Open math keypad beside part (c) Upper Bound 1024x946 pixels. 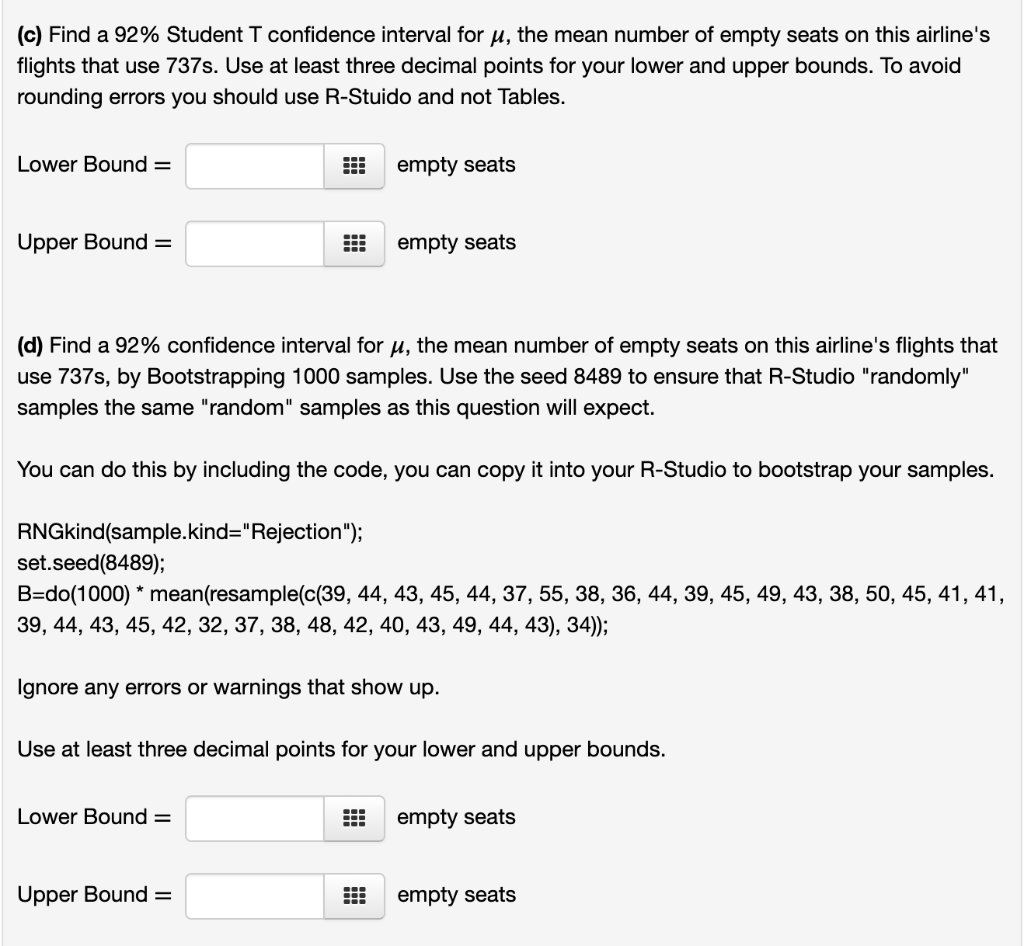(355, 244)
